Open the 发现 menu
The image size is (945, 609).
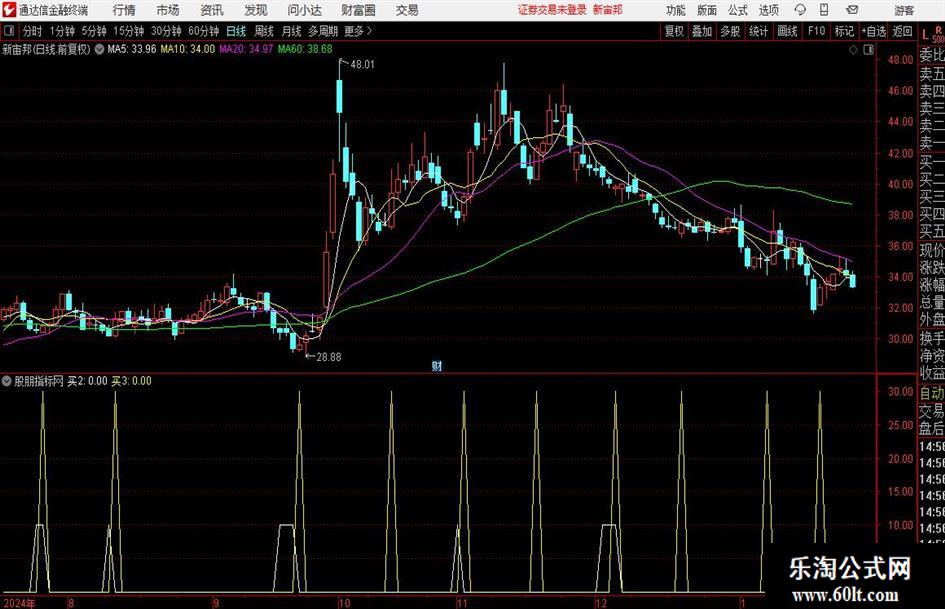(256, 10)
